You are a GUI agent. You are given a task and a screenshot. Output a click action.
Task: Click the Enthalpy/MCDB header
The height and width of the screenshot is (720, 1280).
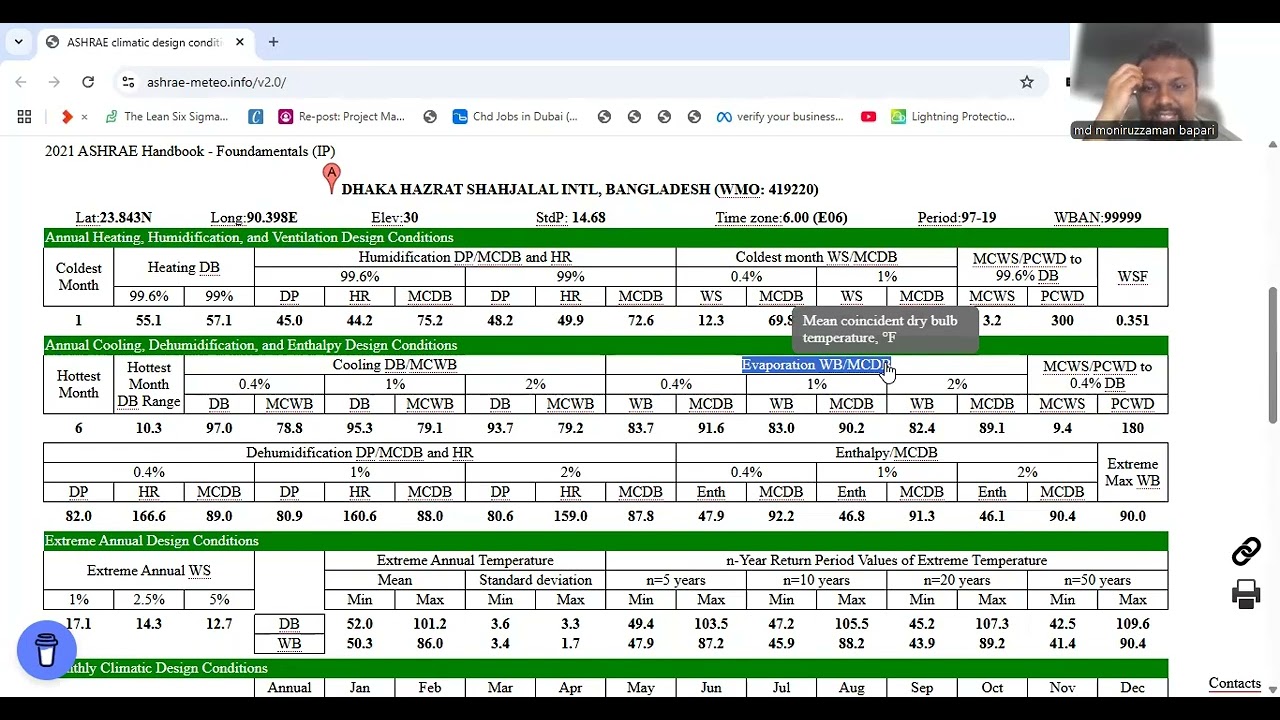(x=886, y=453)
